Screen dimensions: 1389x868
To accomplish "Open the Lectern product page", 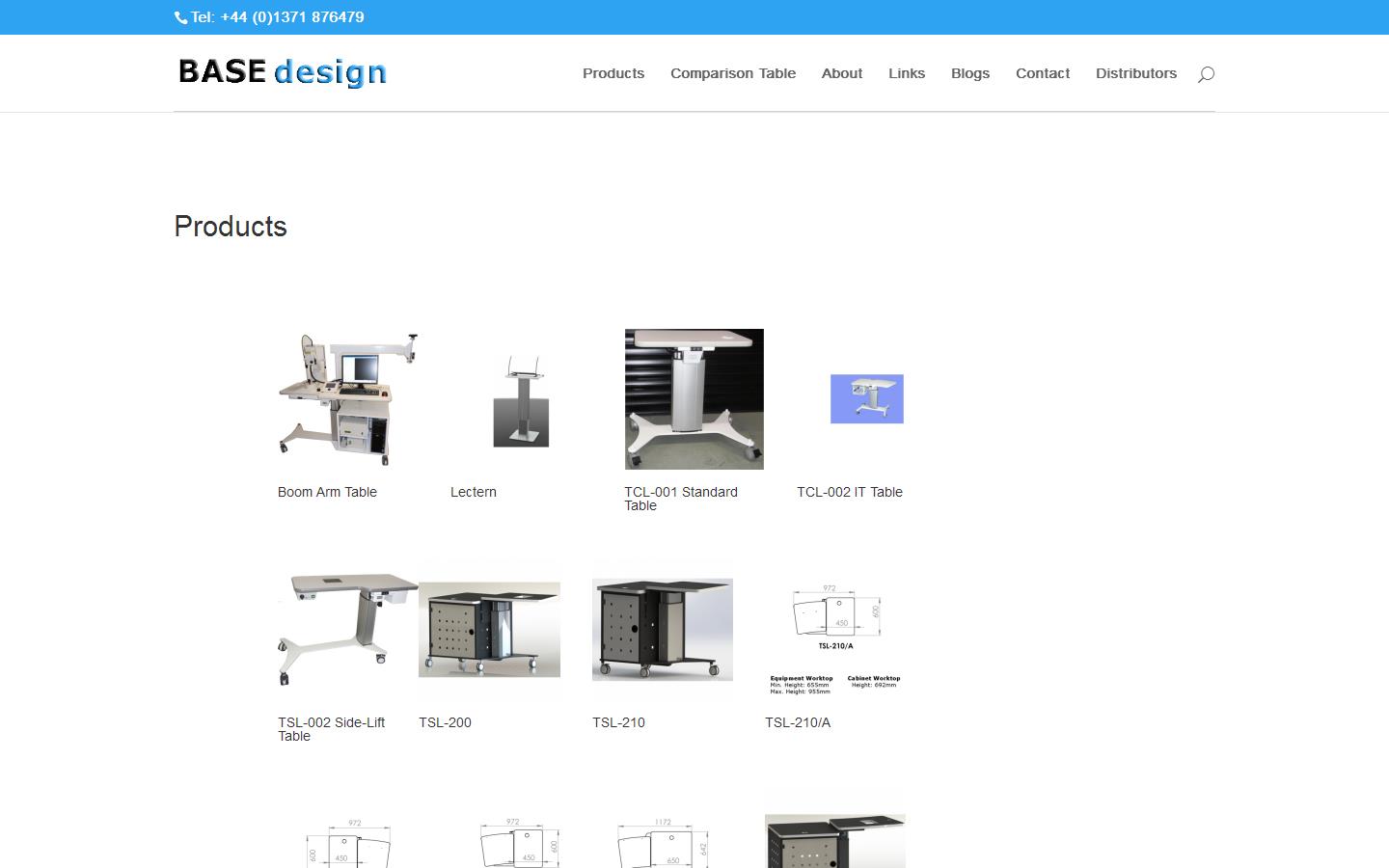I will point(473,492).
